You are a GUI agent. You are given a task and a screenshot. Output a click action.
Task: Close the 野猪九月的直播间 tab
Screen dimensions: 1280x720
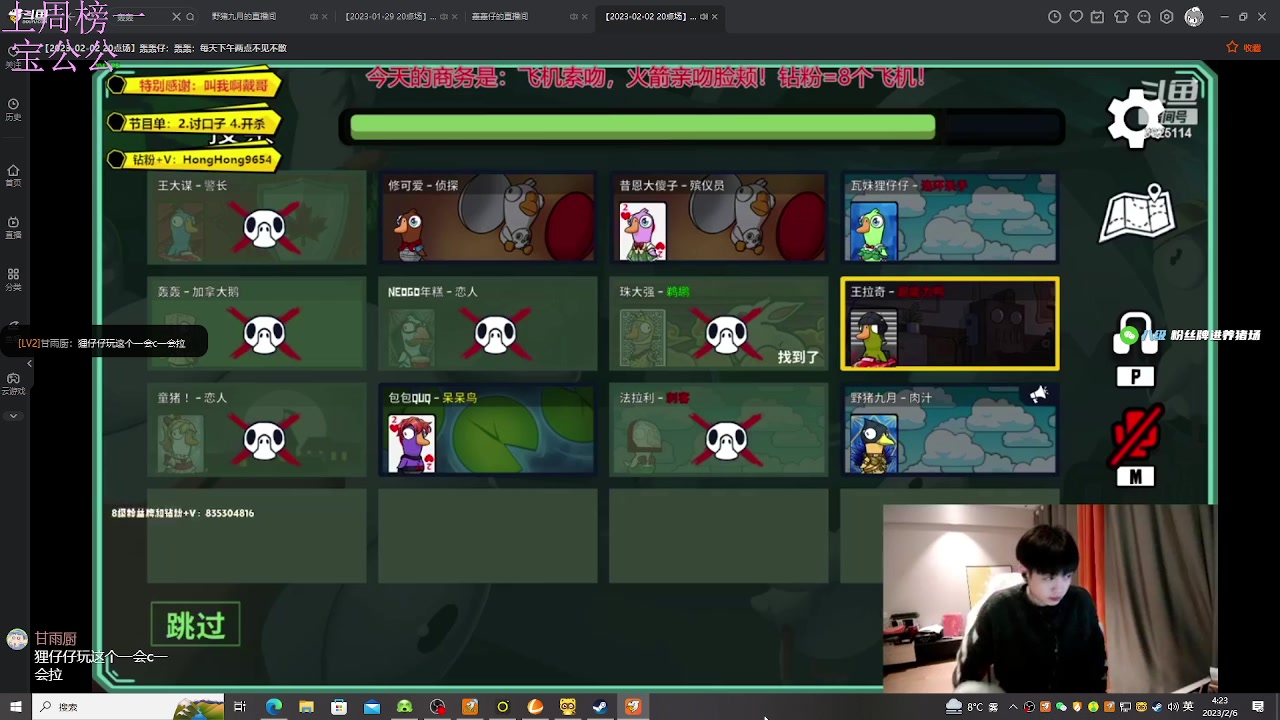[x=324, y=17]
